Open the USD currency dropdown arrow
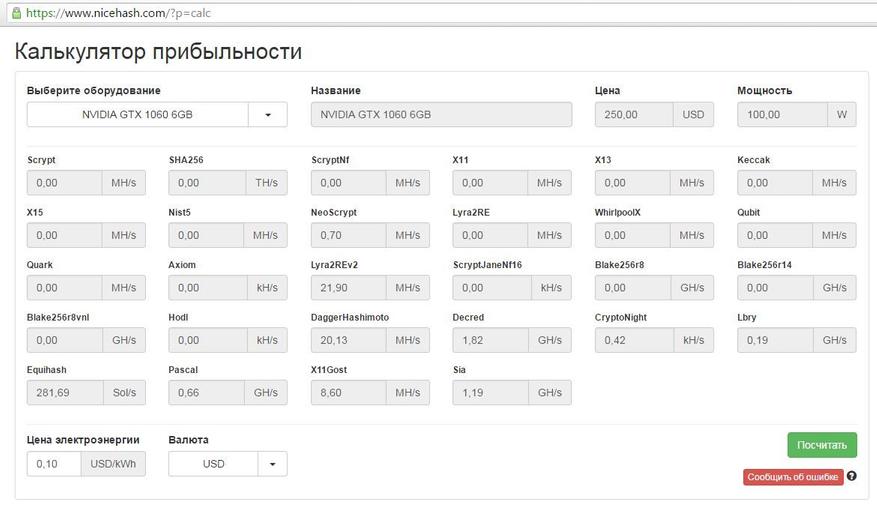Screen dimensions: 877x505 pos(272,464)
